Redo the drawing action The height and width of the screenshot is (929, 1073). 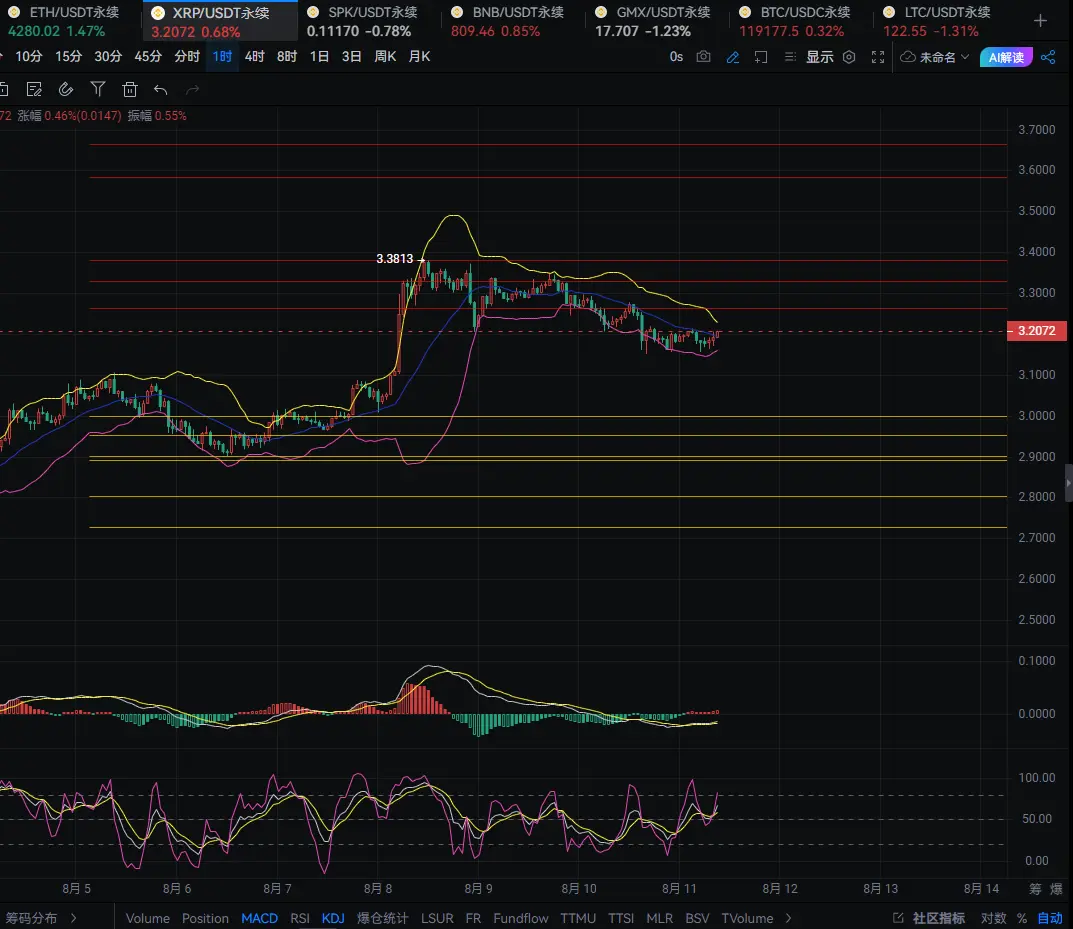[193, 90]
